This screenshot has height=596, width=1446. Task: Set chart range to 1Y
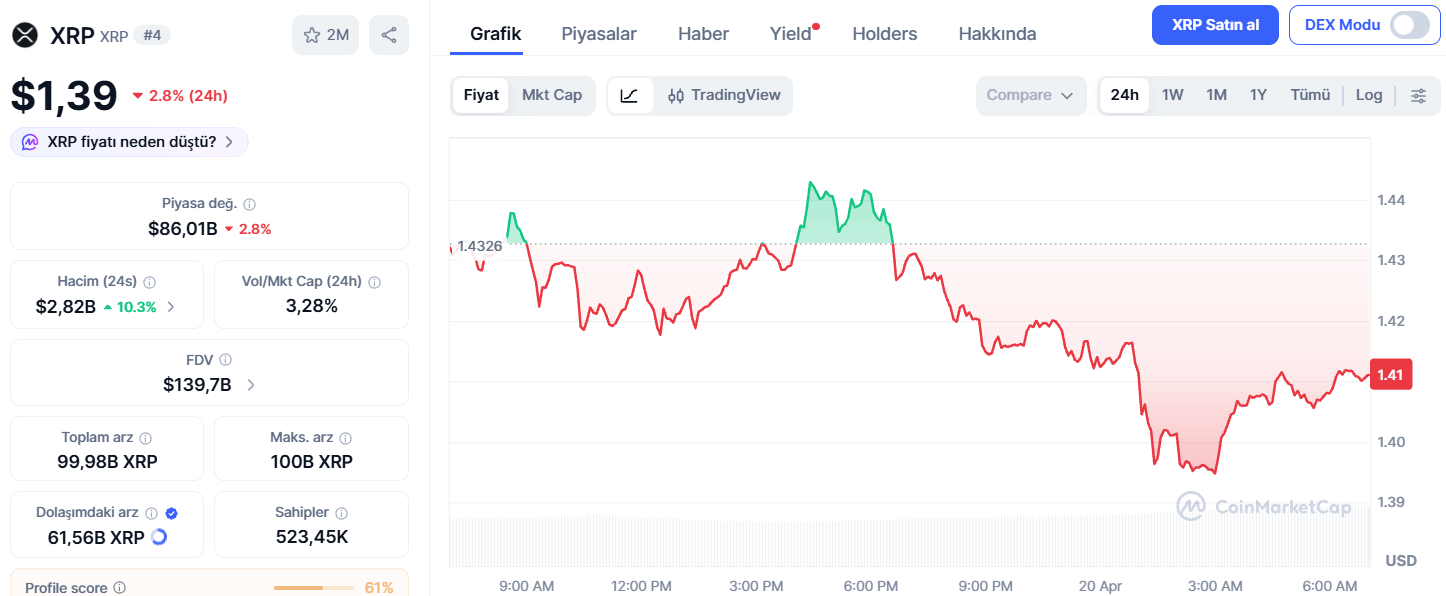coord(1258,96)
